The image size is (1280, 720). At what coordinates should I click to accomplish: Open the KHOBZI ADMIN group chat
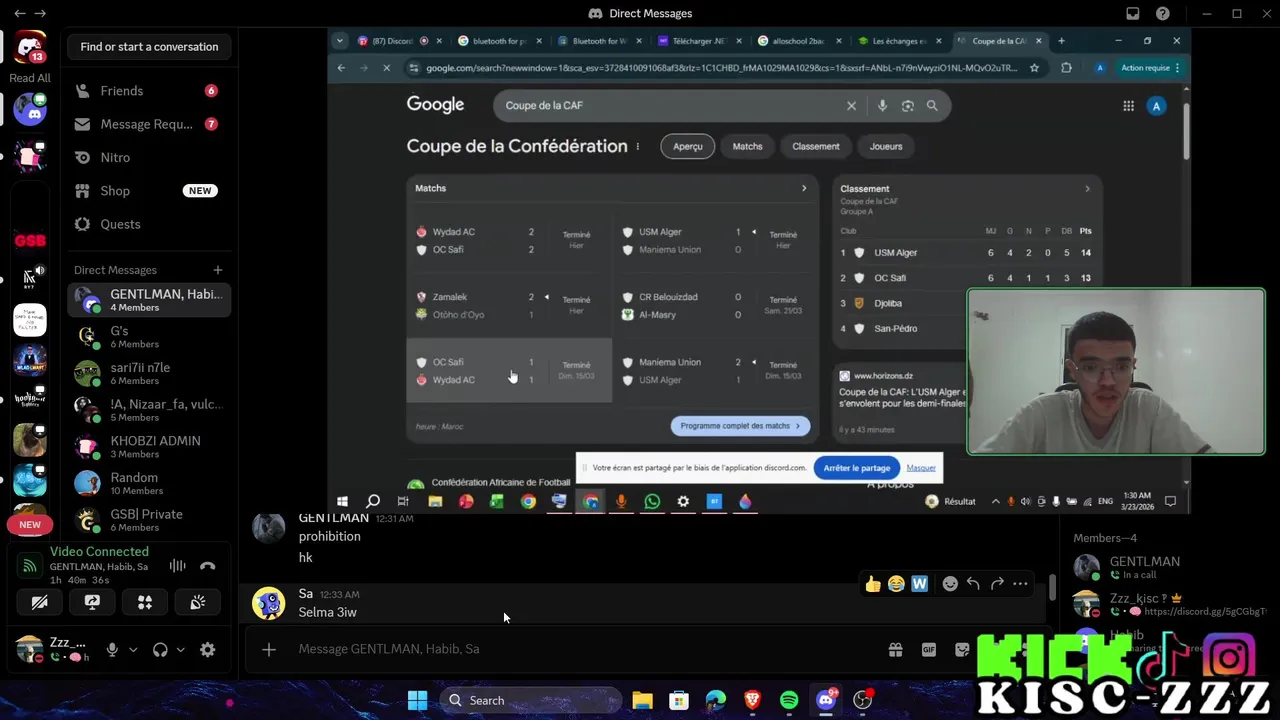tap(149, 447)
